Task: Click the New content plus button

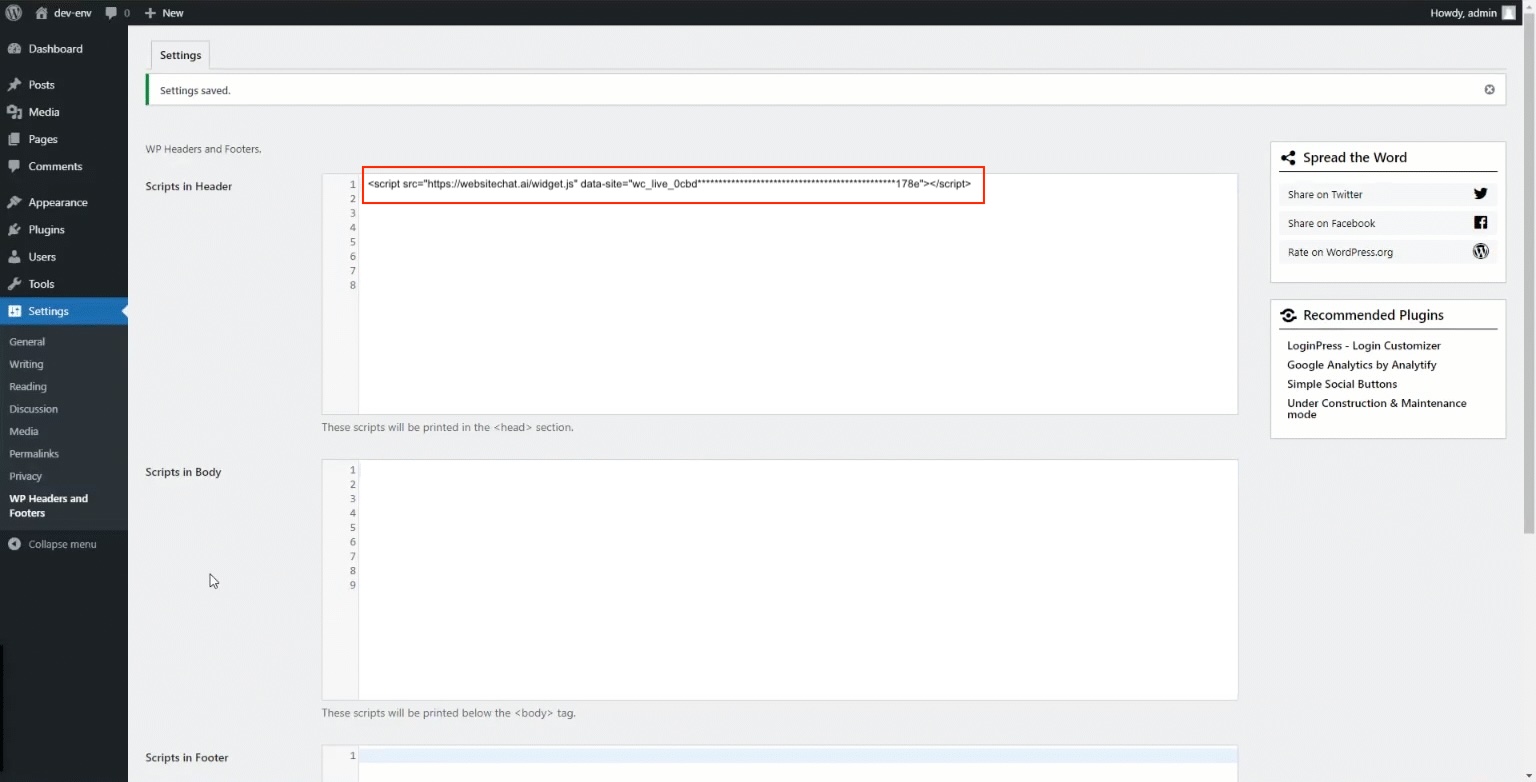Action: click(164, 13)
